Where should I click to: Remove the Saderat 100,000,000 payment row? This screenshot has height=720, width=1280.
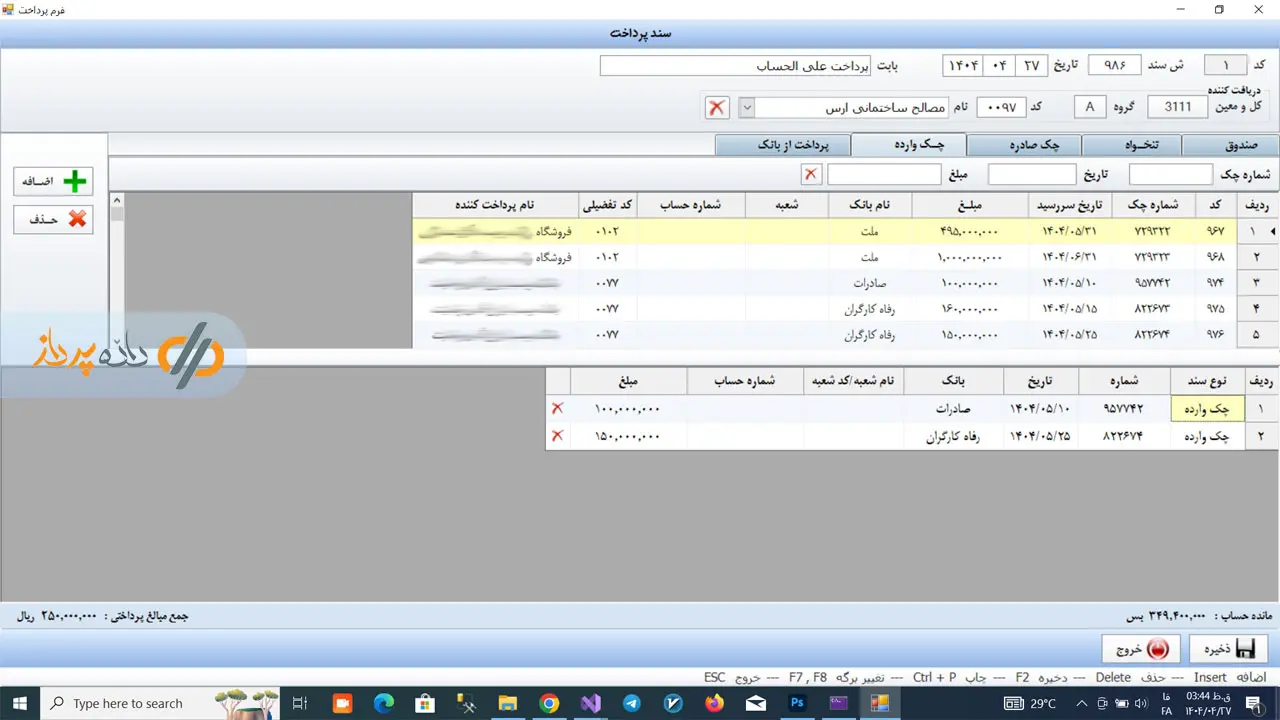click(x=557, y=409)
